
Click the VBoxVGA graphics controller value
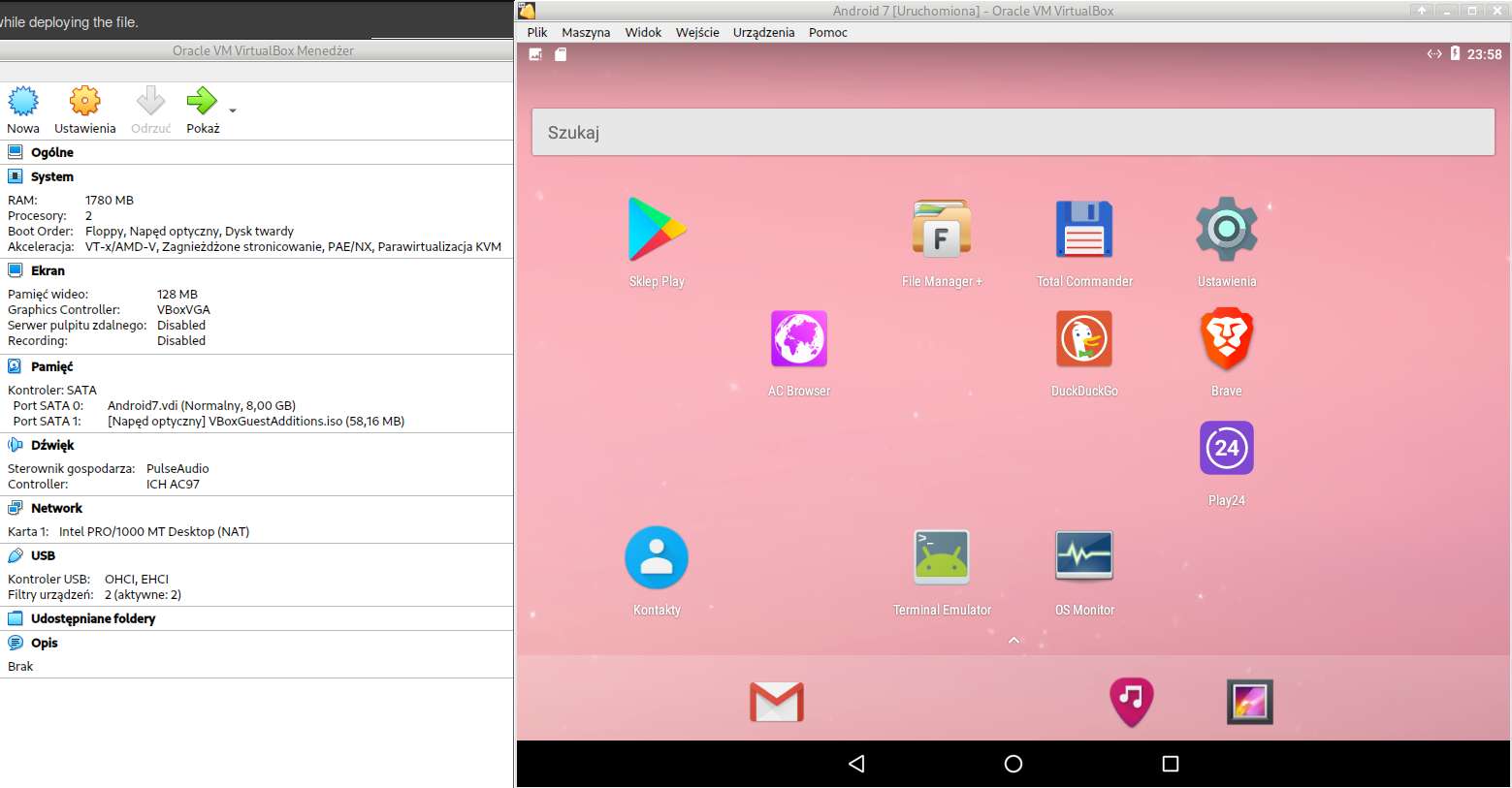[x=183, y=309]
